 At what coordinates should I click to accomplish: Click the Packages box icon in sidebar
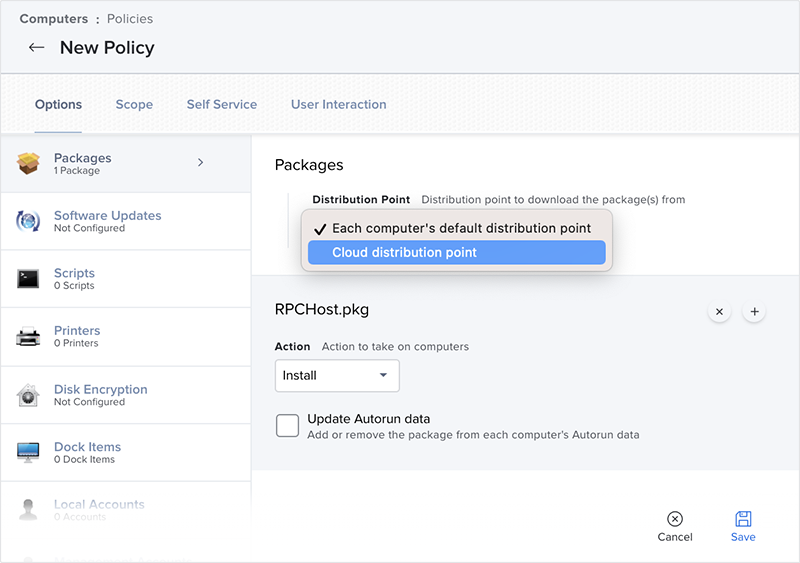pos(28,163)
